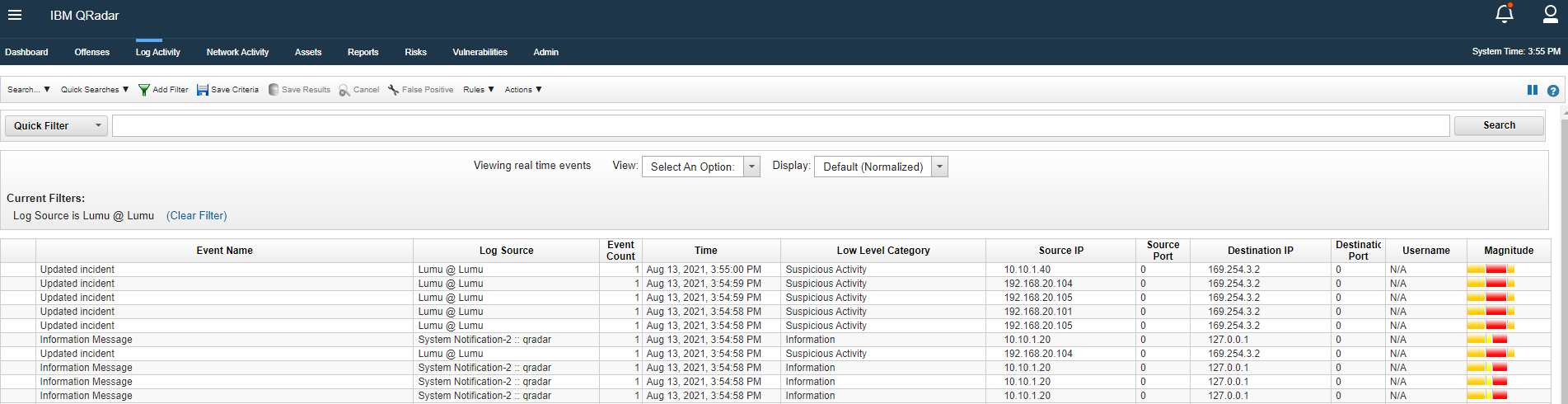The height and width of the screenshot is (404, 1568).
Task: Open help with the question mark icon
Action: click(1552, 91)
